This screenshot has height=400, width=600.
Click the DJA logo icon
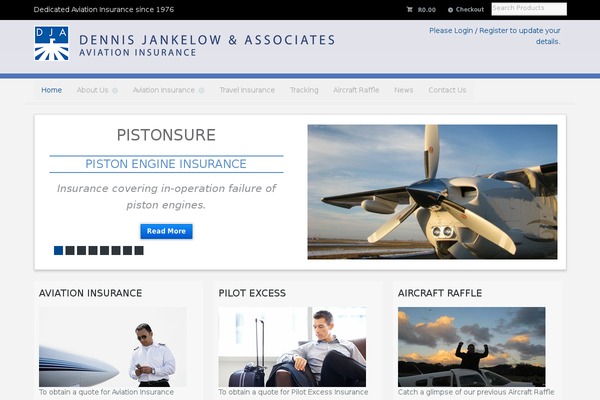52,43
